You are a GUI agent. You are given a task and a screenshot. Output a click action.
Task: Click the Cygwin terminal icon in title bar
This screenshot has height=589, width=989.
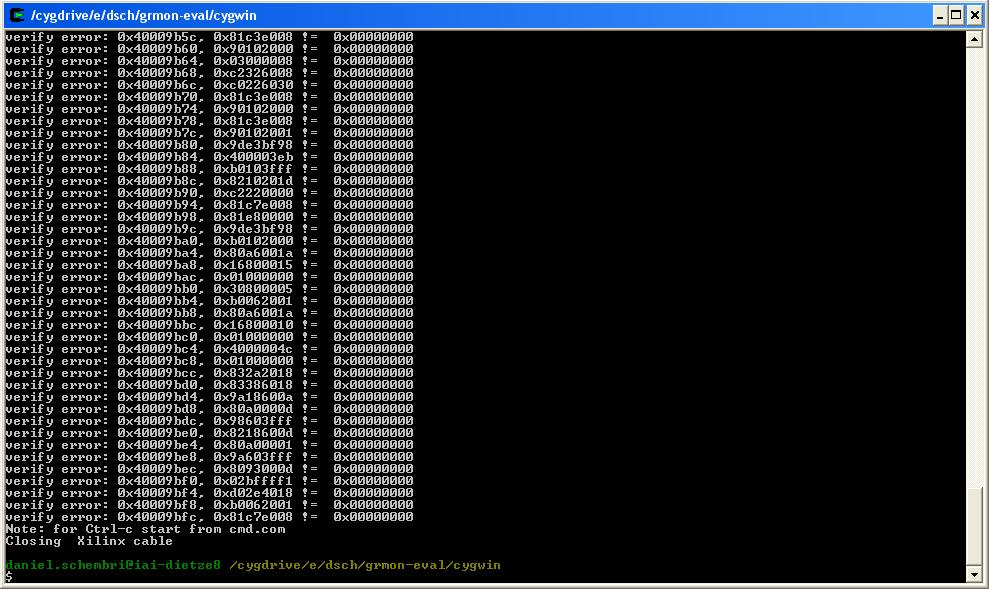pos(17,15)
